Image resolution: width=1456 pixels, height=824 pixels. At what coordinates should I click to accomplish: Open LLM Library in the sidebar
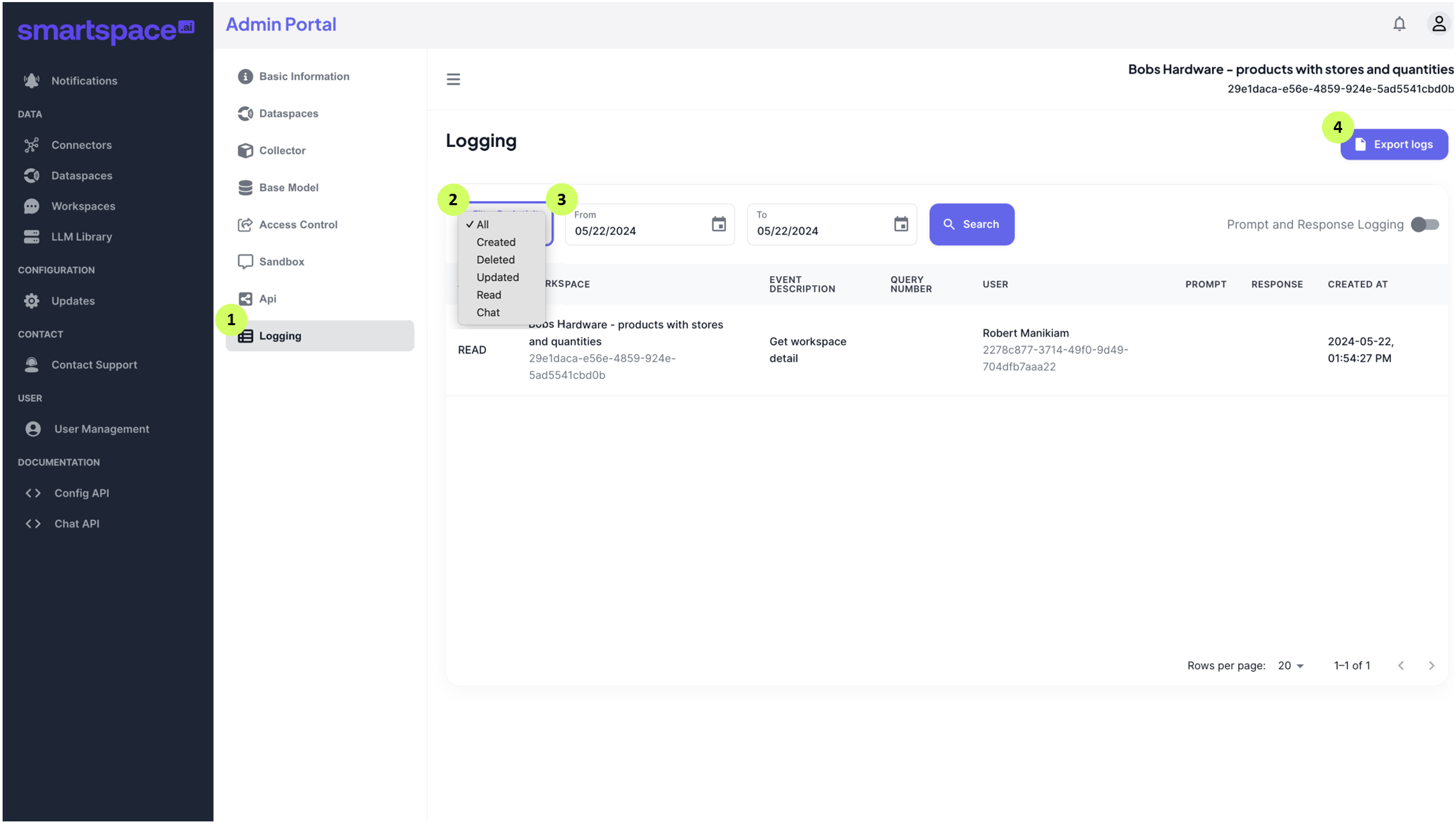tap(81, 237)
